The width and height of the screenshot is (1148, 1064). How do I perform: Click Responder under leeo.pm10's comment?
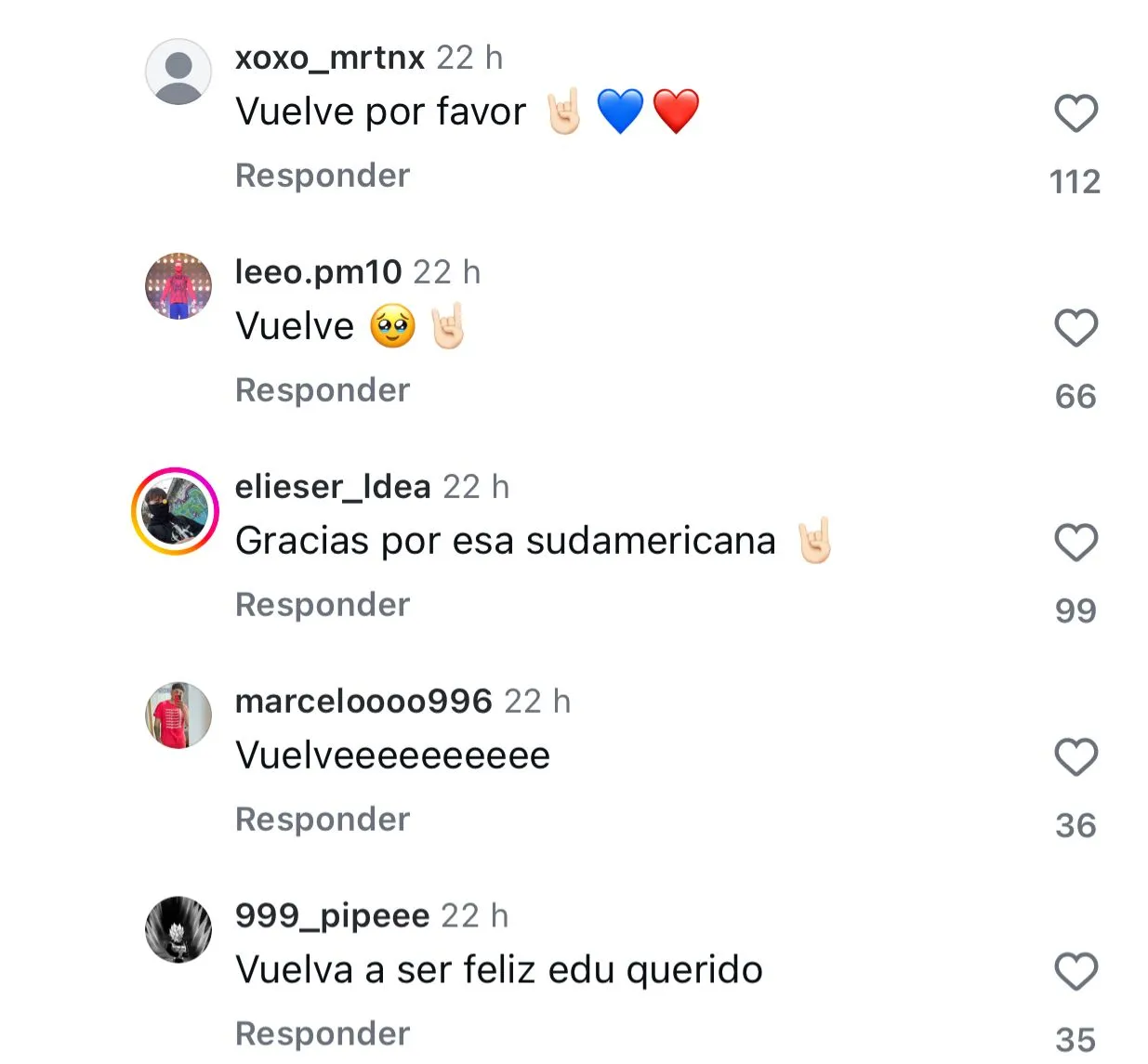point(323,390)
